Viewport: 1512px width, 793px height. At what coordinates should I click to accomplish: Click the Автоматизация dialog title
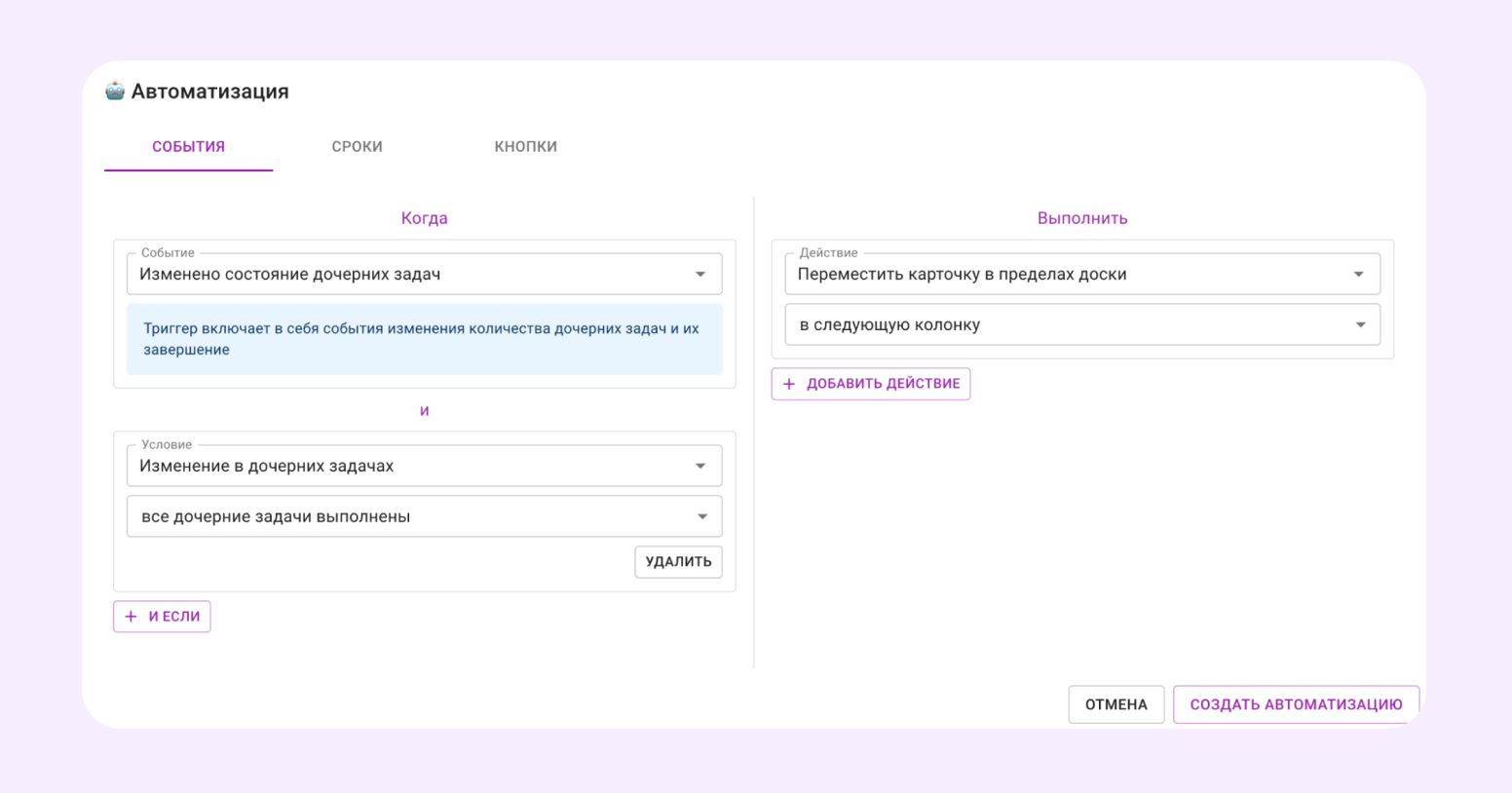coord(209,92)
